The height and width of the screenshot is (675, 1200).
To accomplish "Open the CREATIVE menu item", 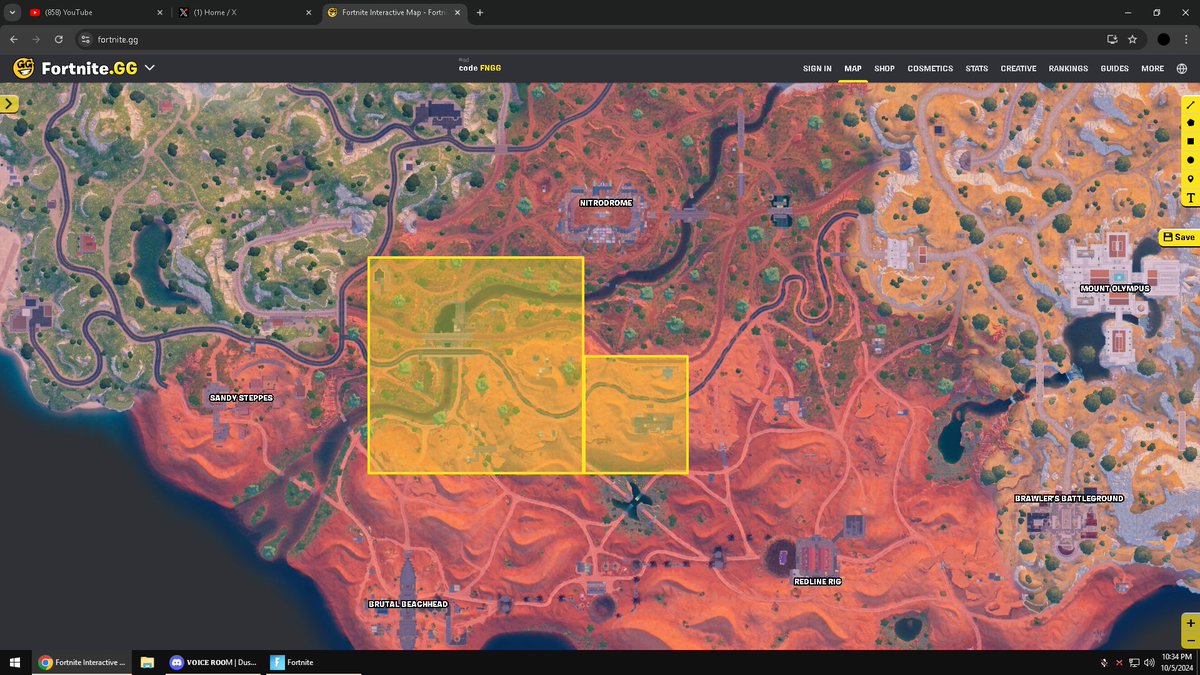I will [1018, 69].
